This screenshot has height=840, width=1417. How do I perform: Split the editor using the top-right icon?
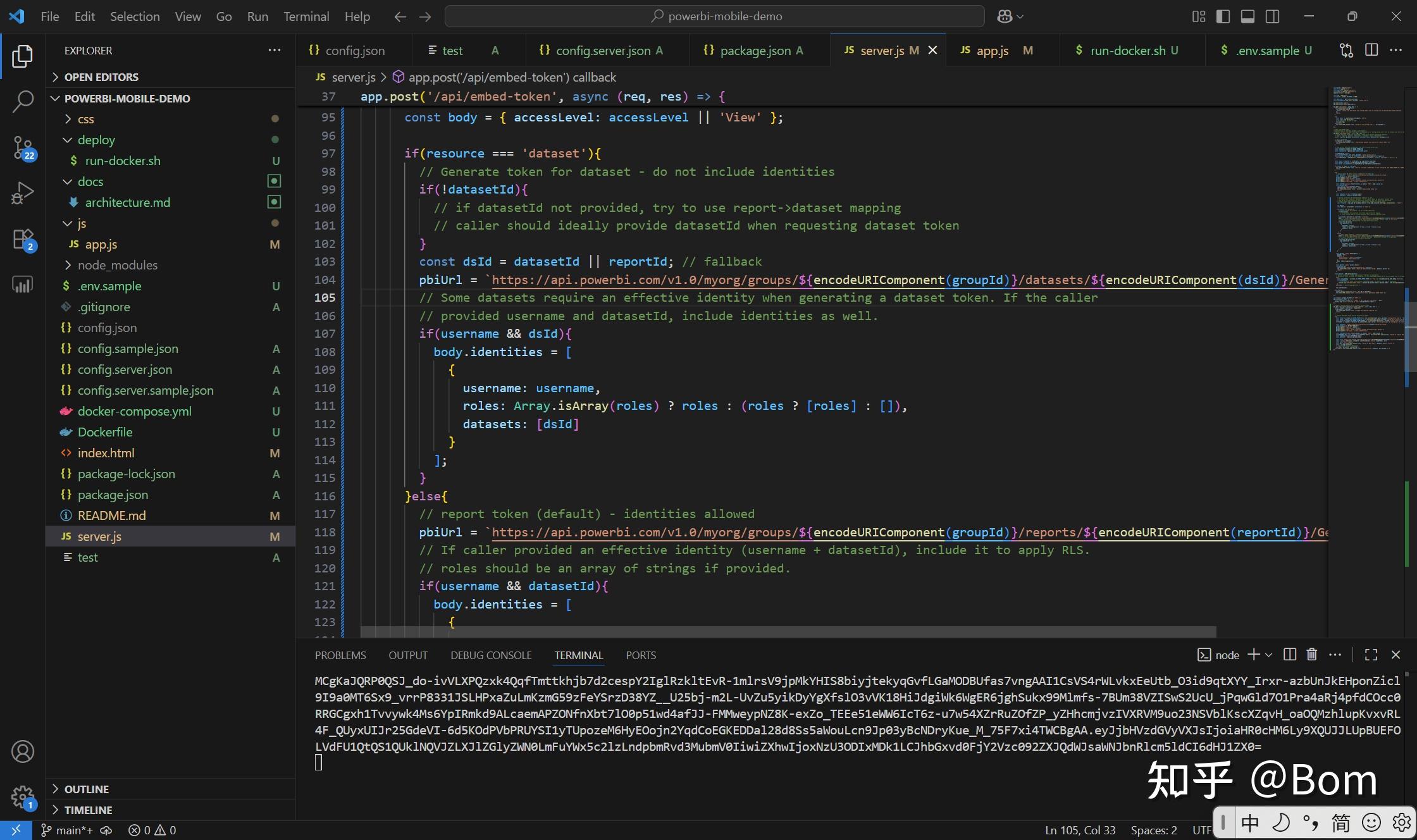tap(1371, 50)
